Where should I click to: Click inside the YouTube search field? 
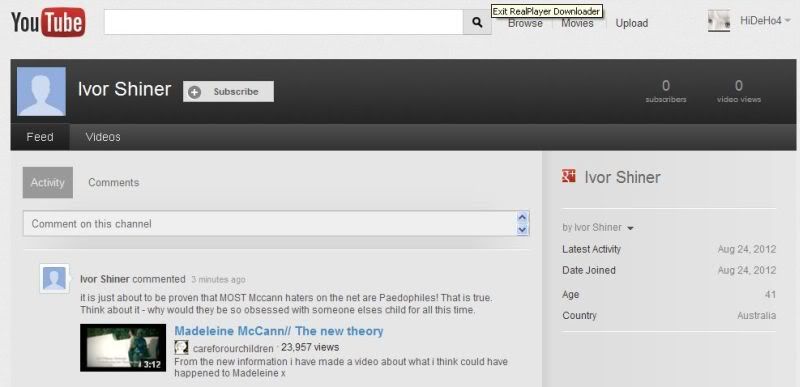tap(284, 22)
